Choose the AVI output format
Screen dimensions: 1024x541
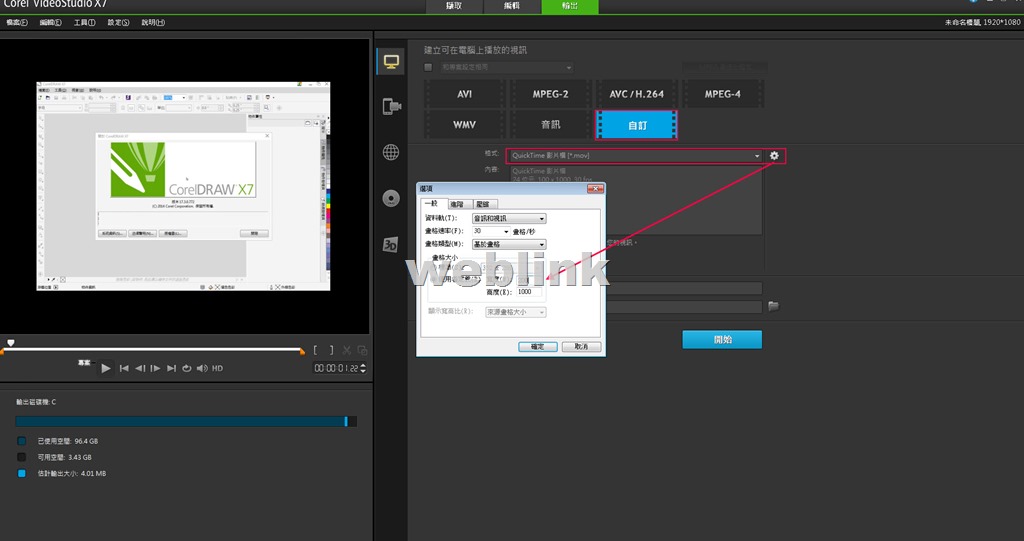(464, 94)
